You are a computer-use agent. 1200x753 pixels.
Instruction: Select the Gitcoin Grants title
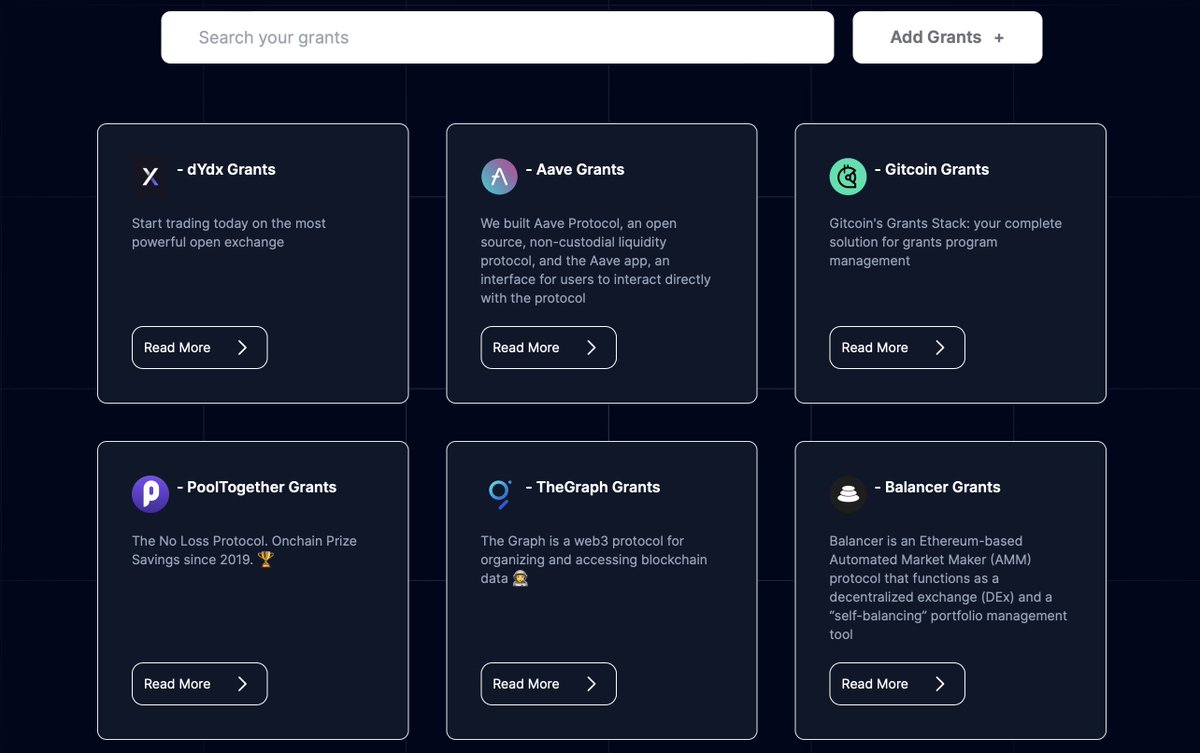point(931,170)
